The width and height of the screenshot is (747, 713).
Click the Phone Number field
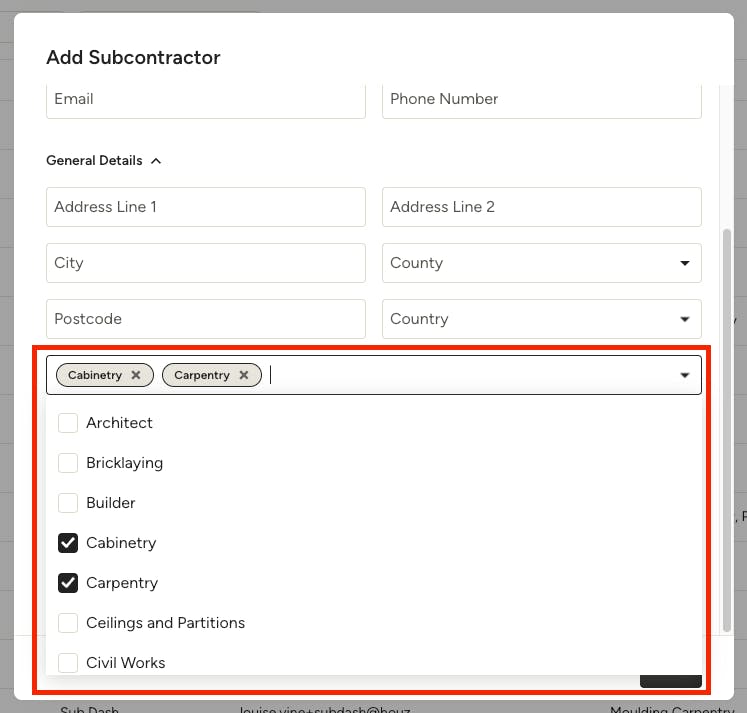[542, 101]
